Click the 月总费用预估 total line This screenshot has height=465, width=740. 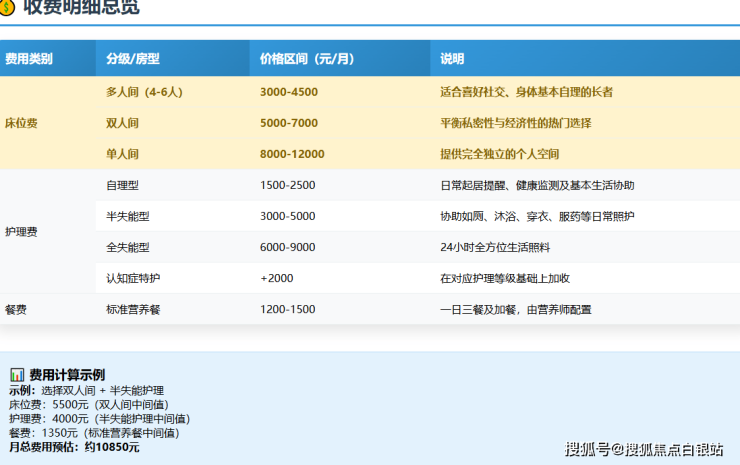coord(74,447)
